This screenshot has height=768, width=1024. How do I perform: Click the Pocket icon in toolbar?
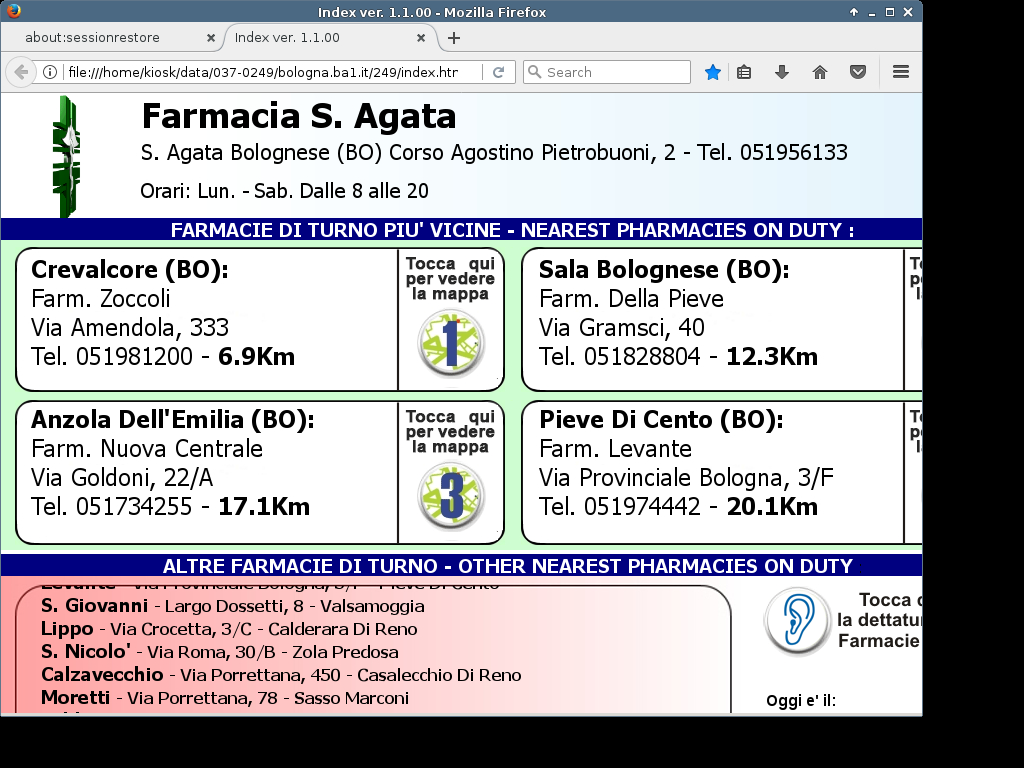coord(857,72)
